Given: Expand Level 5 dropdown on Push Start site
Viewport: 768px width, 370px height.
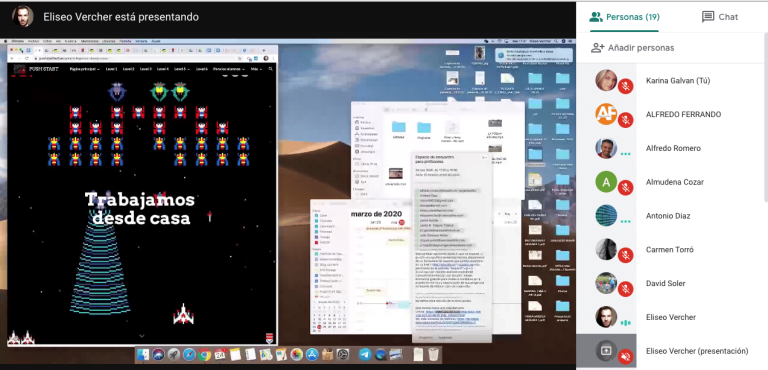Looking at the screenshot, I should 182,69.
